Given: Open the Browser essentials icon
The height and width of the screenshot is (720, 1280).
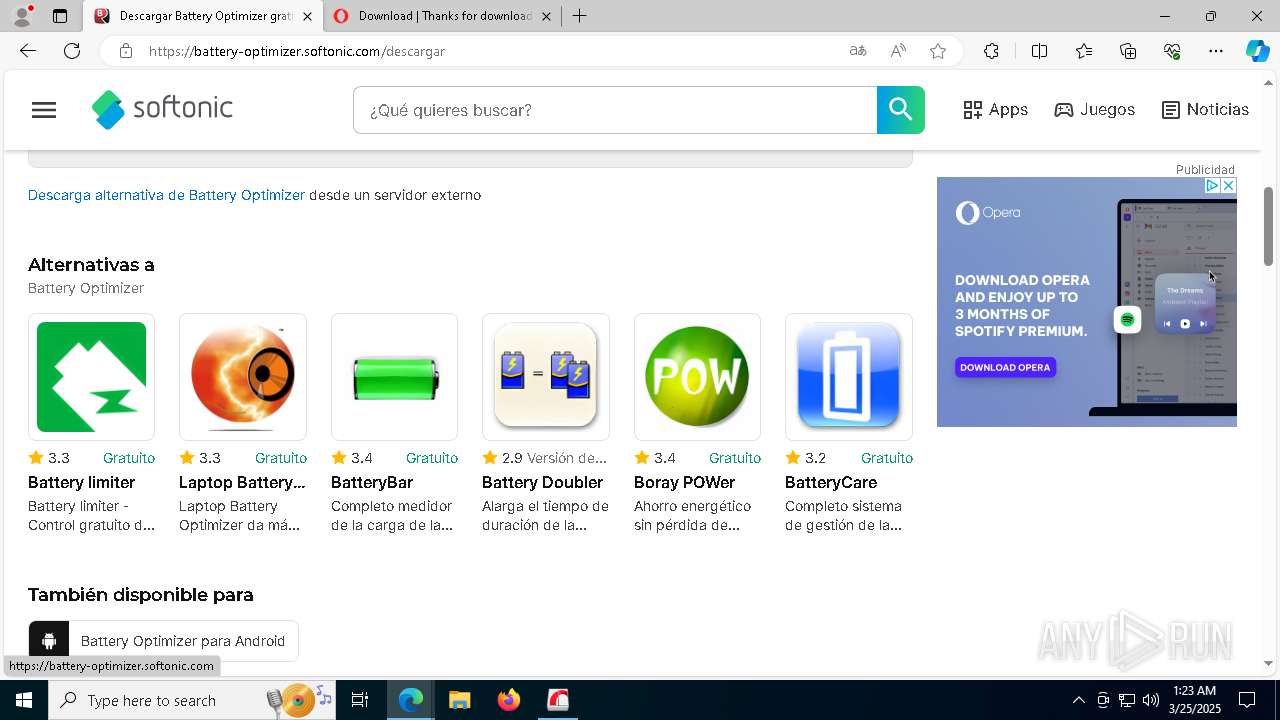Looking at the screenshot, I should click(1172, 51).
